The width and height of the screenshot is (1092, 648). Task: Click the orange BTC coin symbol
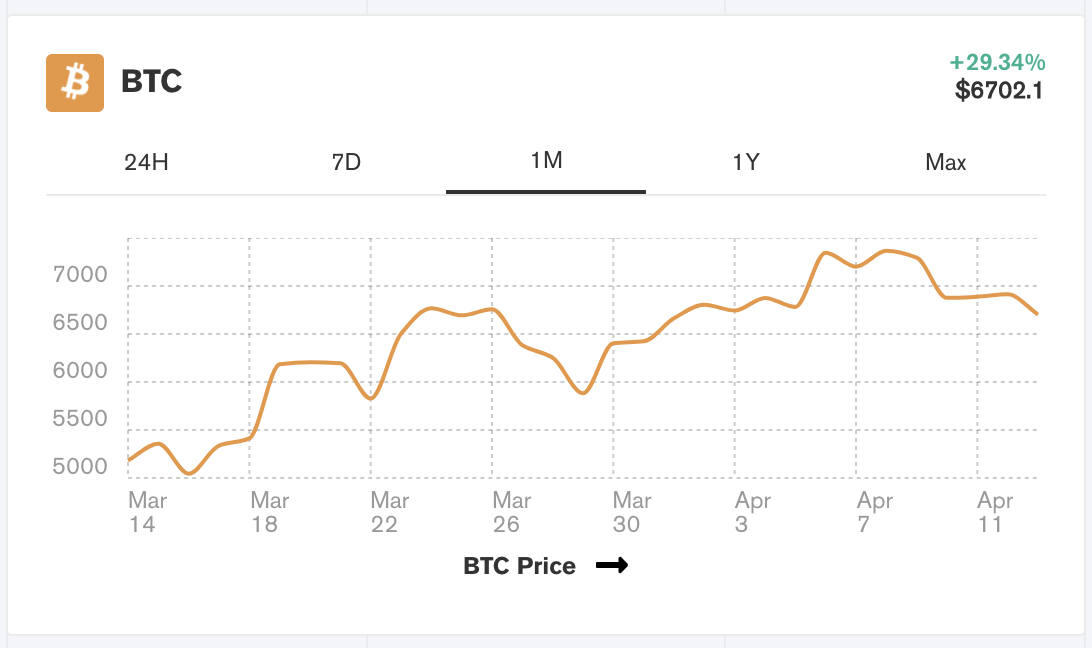click(74, 83)
